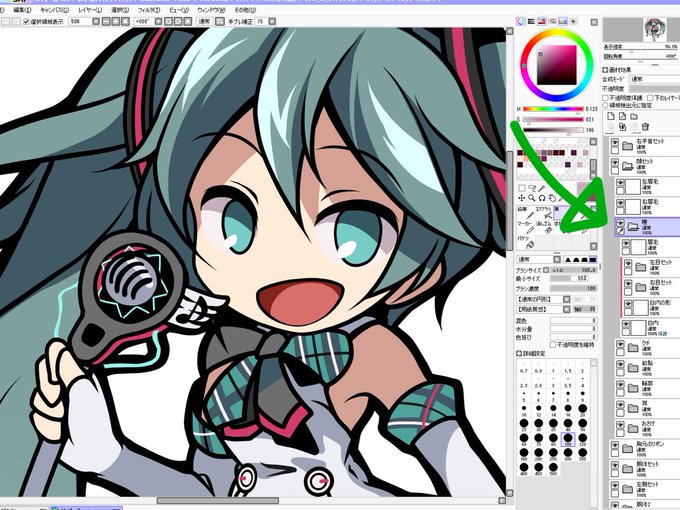Select the flat-topped brush edge shape
This screenshot has width=680, height=510.
[592, 259]
